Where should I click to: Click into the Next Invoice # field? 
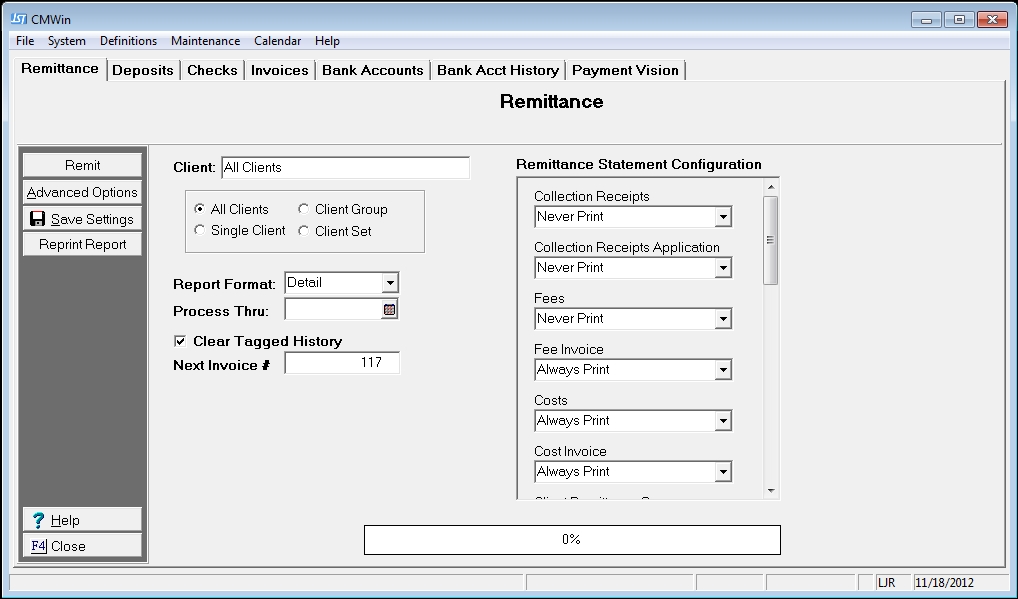342,363
